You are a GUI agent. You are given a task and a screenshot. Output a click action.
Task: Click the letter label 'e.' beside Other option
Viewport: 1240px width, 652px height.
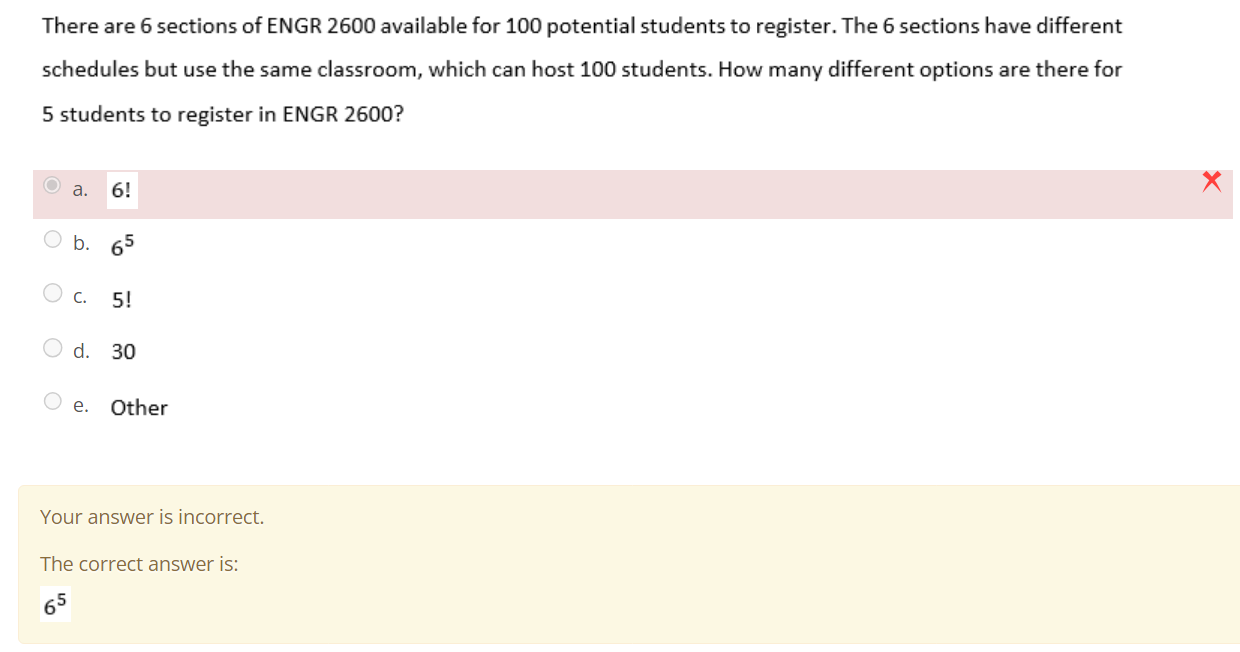pyautogui.click(x=80, y=405)
